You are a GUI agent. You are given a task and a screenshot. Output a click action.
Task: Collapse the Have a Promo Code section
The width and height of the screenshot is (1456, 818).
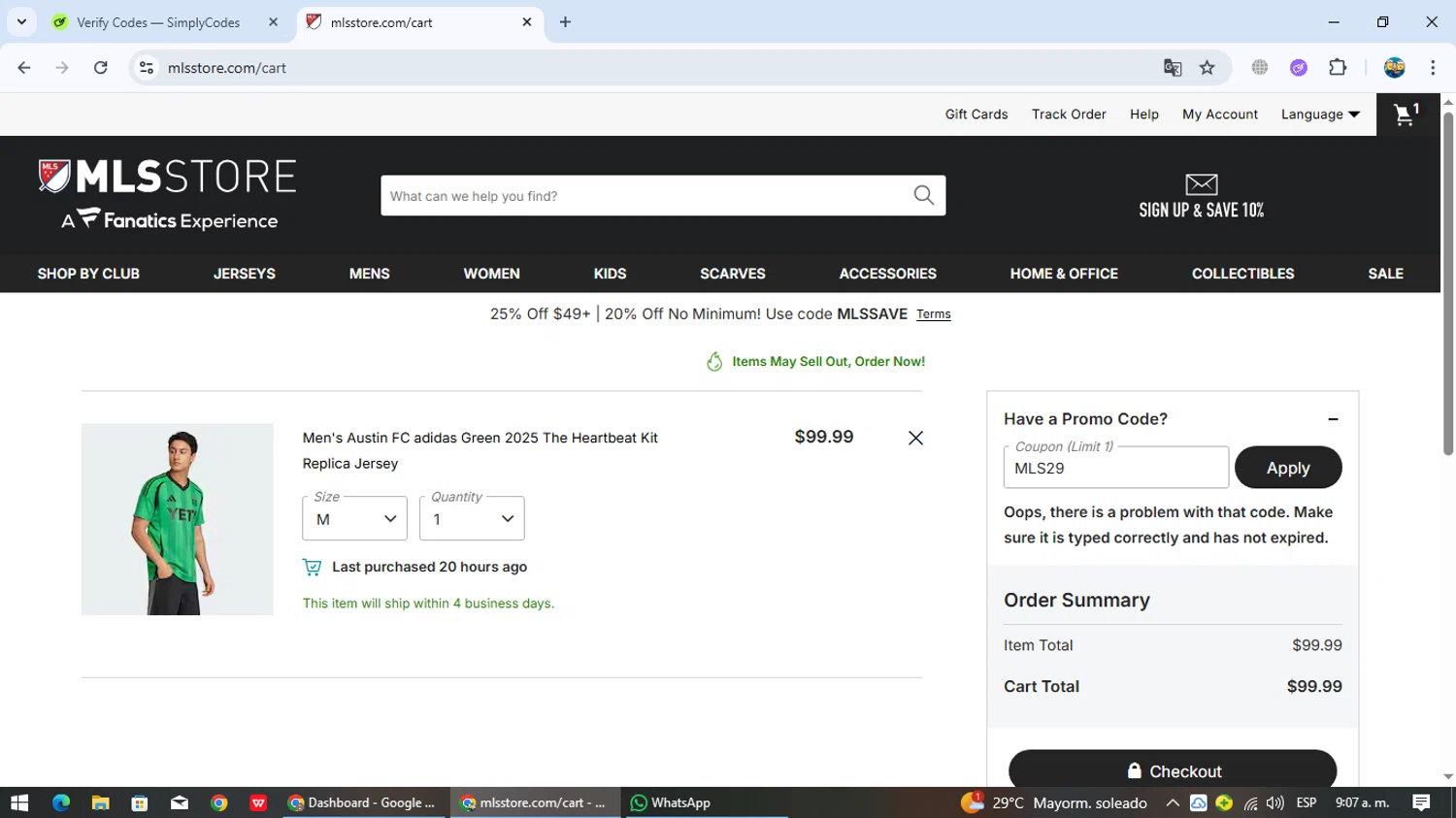pyautogui.click(x=1333, y=419)
